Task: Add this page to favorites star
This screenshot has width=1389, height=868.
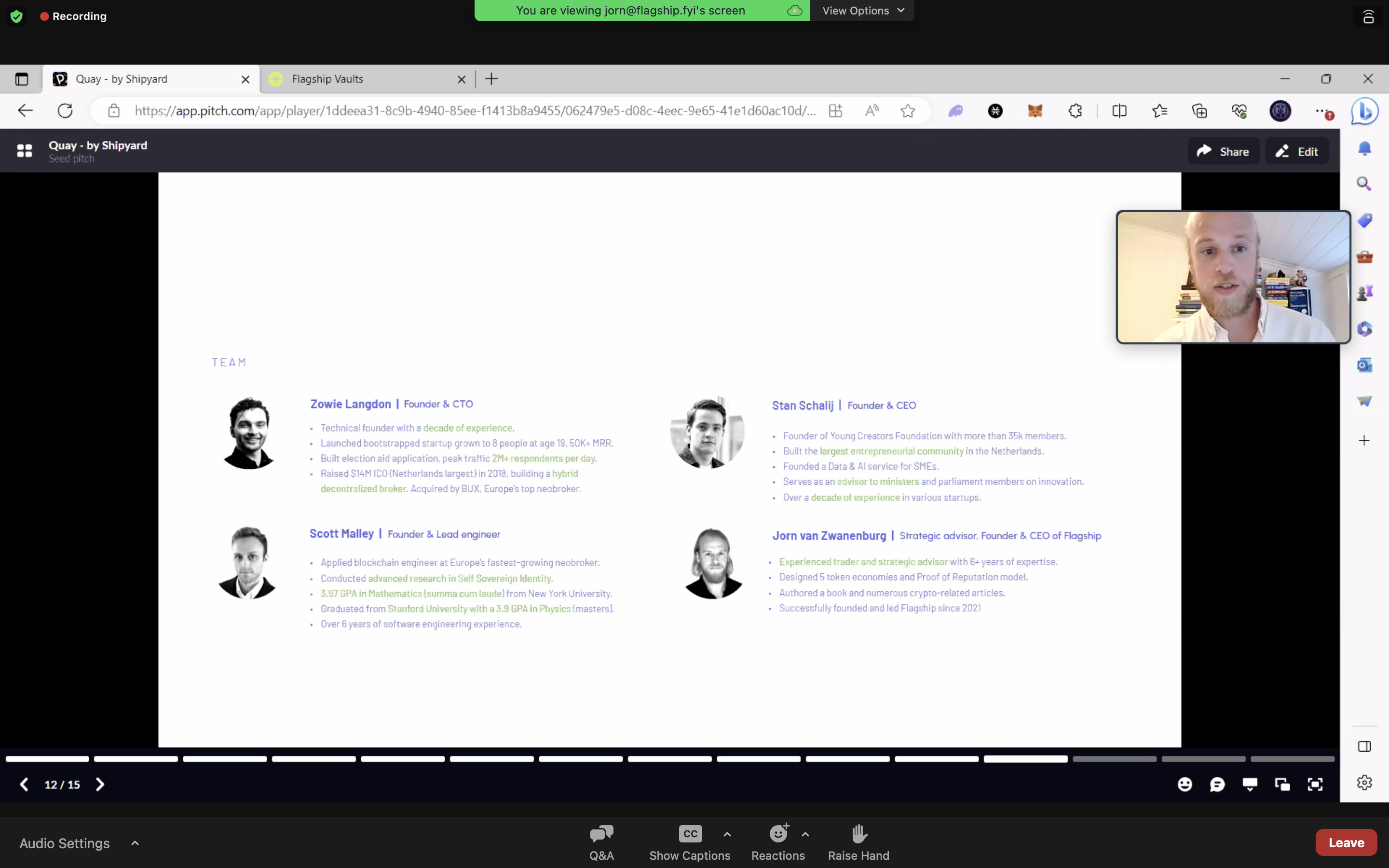Action: (908, 111)
